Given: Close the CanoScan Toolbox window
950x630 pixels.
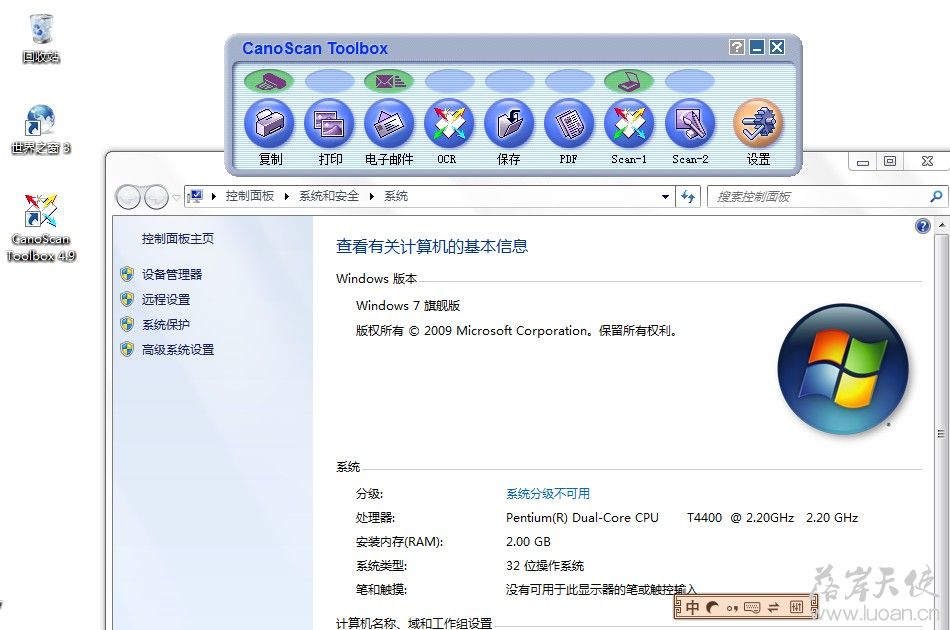Looking at the screenshot, I should 777,47.
